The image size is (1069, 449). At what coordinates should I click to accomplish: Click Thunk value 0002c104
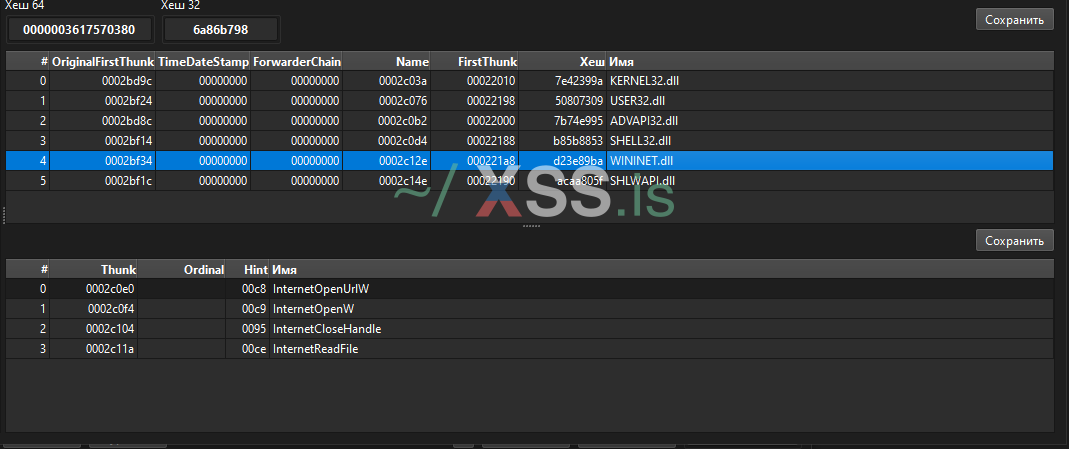coord(110,329)
